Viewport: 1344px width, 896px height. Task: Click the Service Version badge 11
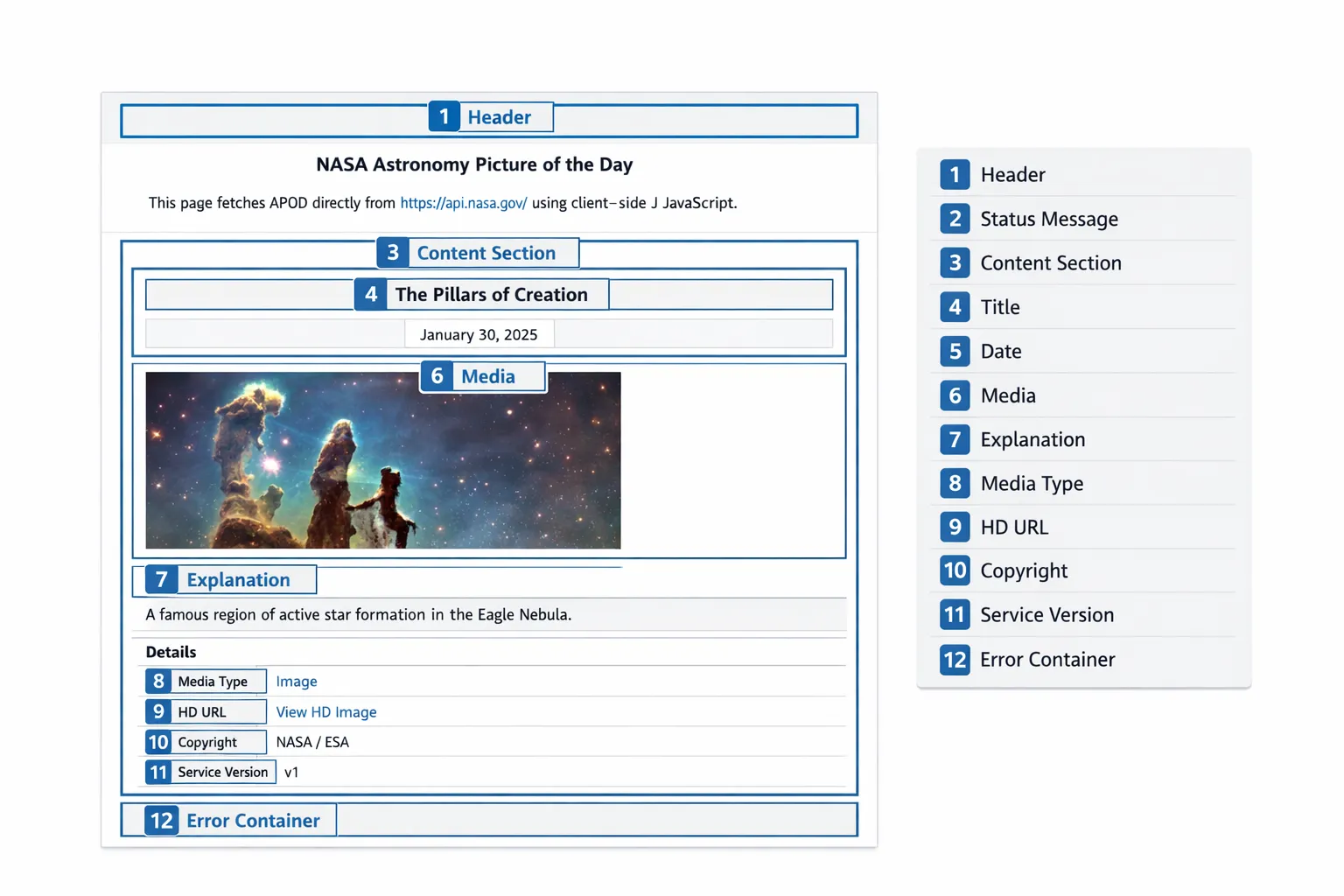coord(158,772)
